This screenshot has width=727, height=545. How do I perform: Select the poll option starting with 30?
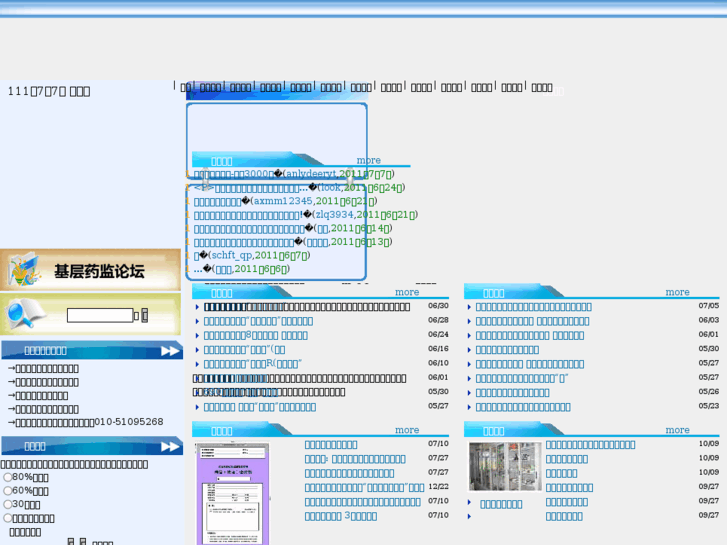[x=7, y=504]
